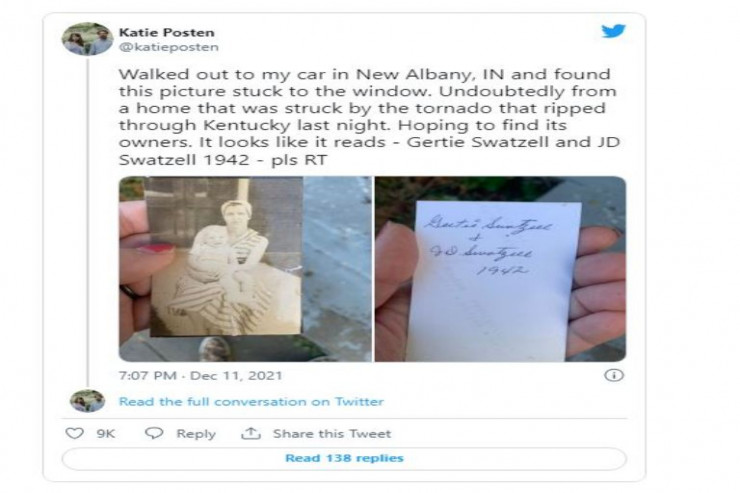Image resolution: width=740 pixels, height=493 pixels.
Task: Click the 7:07 PM Dec 11, 2021 timestamp
Action: coord(200,376)
